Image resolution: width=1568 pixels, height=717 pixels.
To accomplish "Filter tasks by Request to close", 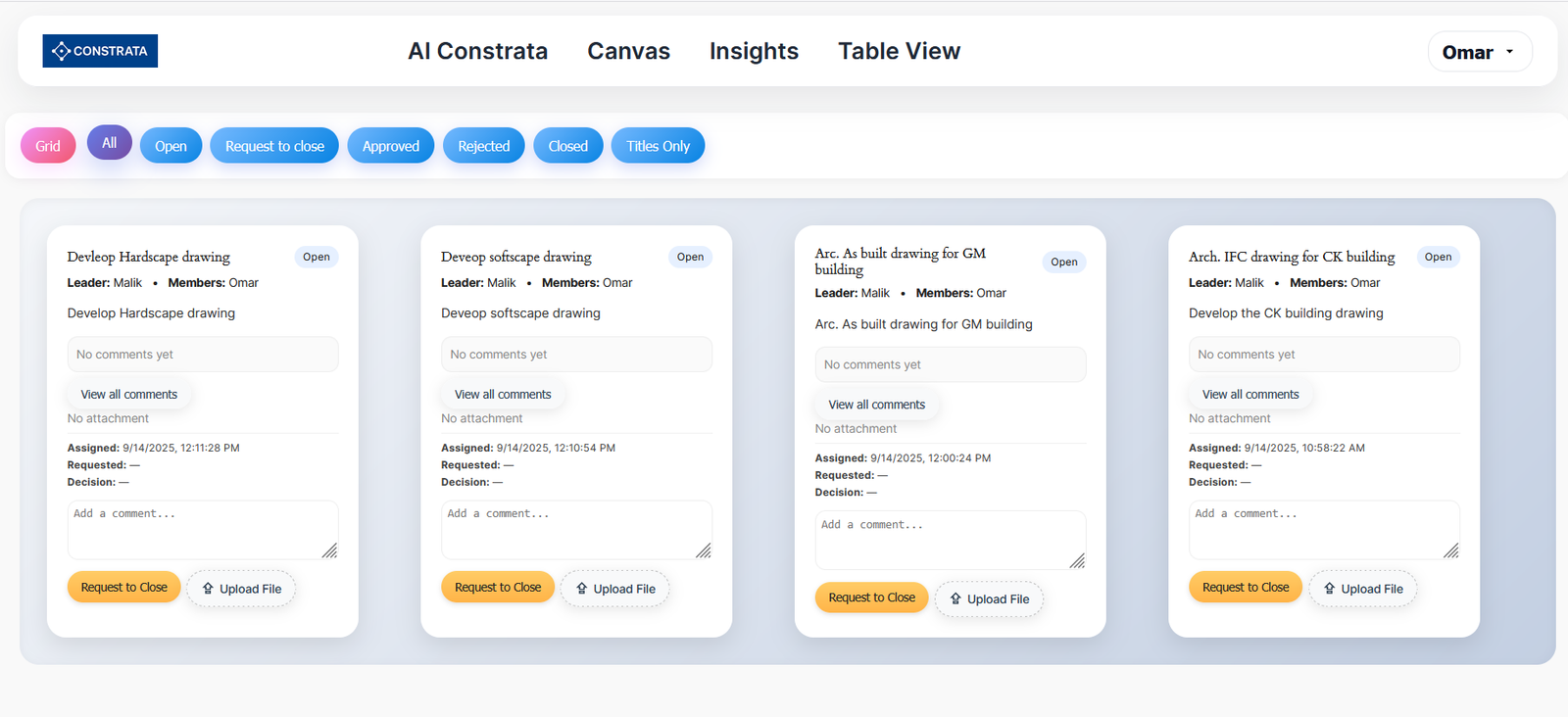I will 274,146.
